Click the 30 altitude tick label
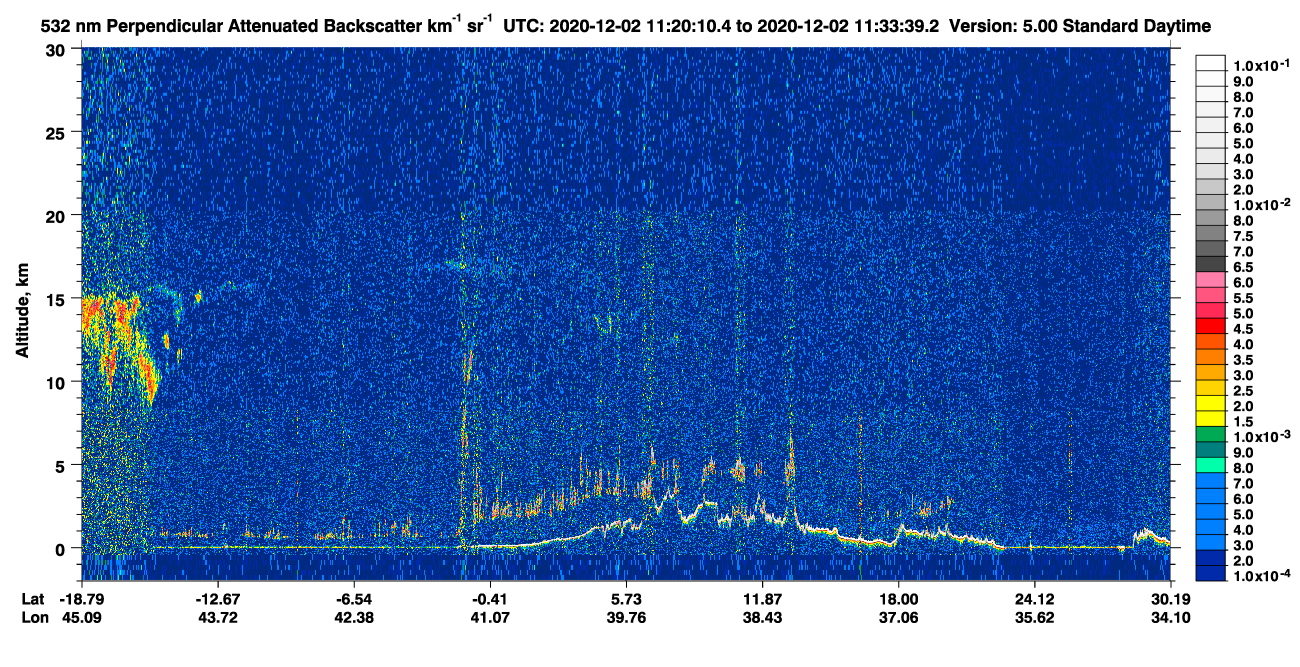 click(58, 49)
